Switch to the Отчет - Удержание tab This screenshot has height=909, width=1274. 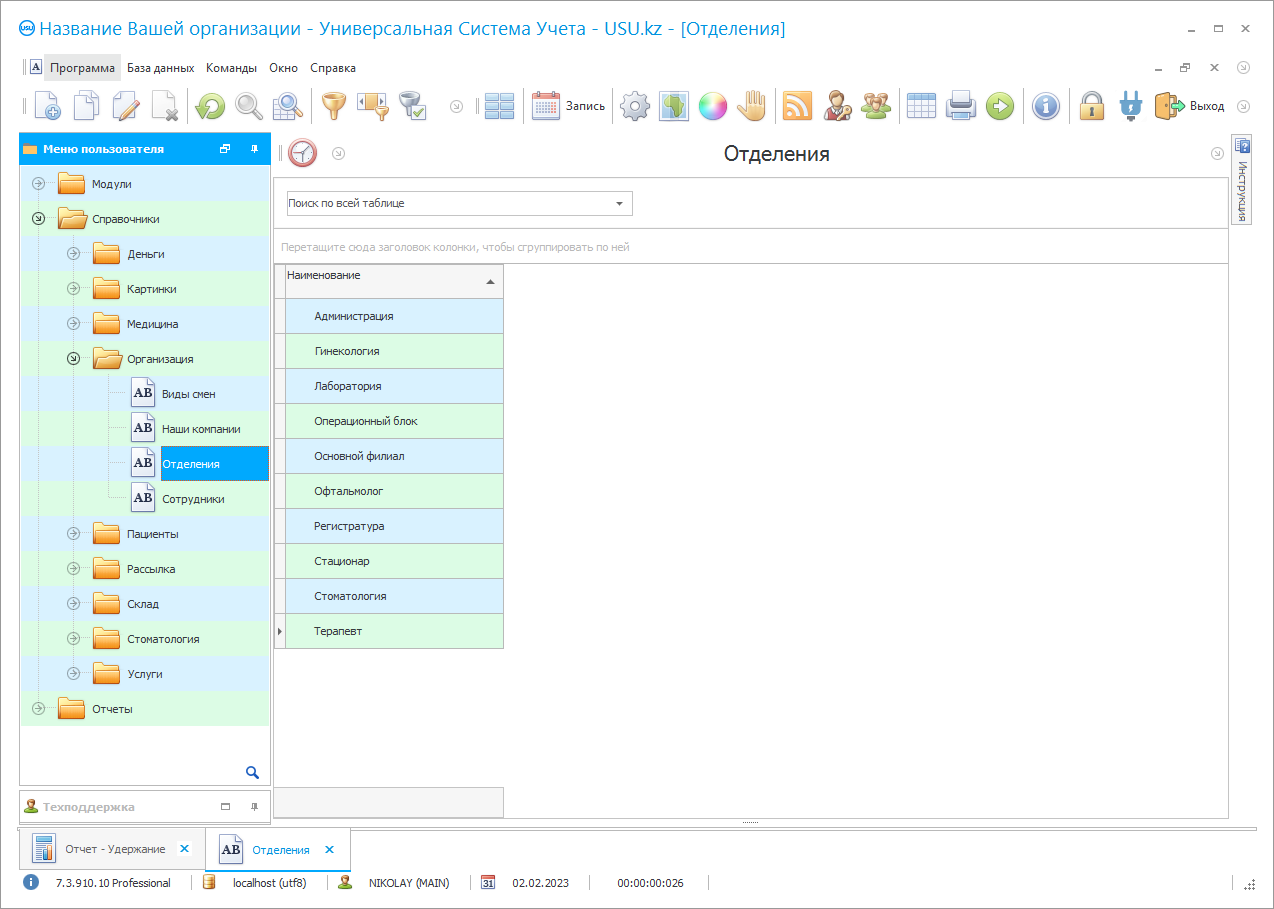[115, 849]
